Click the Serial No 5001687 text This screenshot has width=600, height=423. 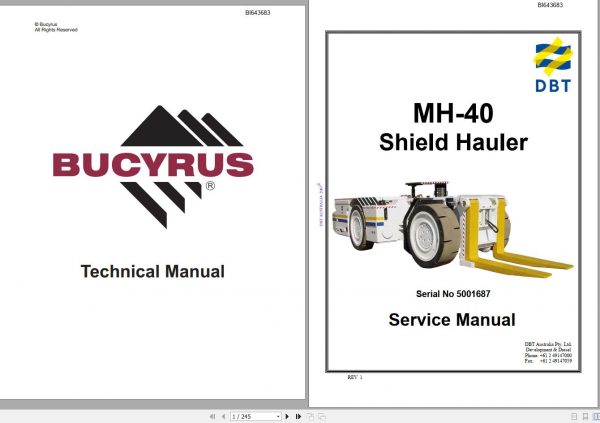[x=453, y=294]
